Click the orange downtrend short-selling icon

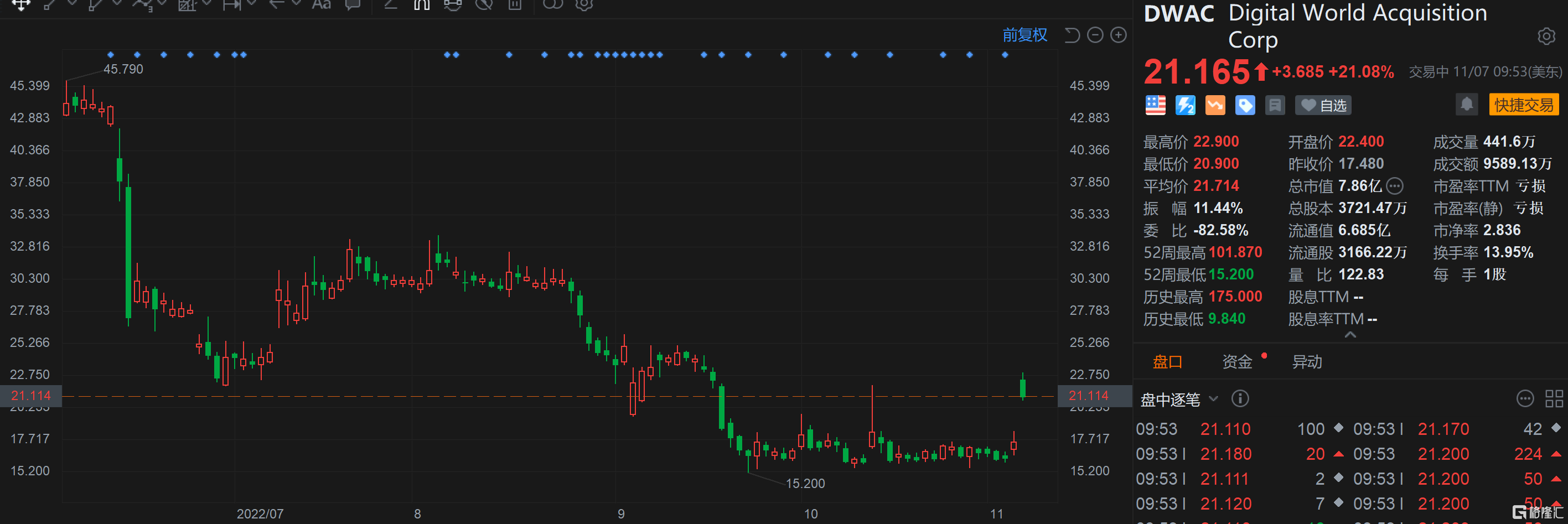1215,105
